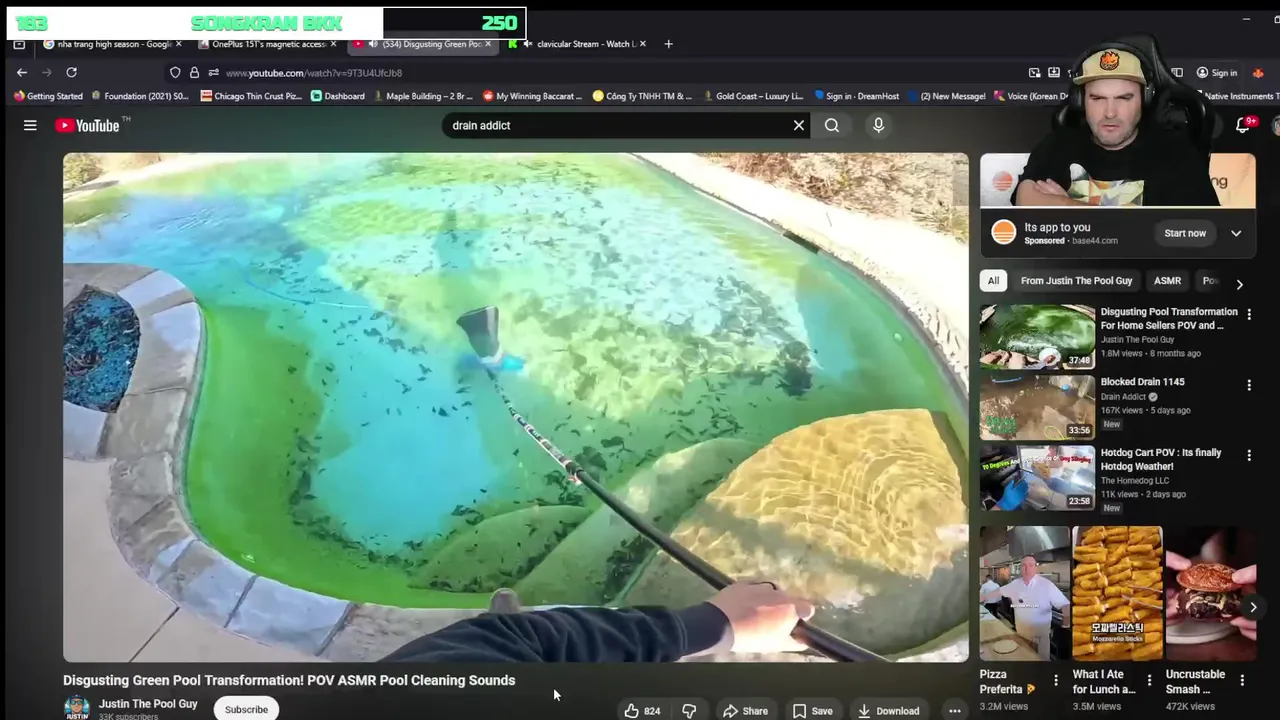Open Pizza Preferita short thumbnail
The image size is (1280, 720).
click(x=1024, y=594)
